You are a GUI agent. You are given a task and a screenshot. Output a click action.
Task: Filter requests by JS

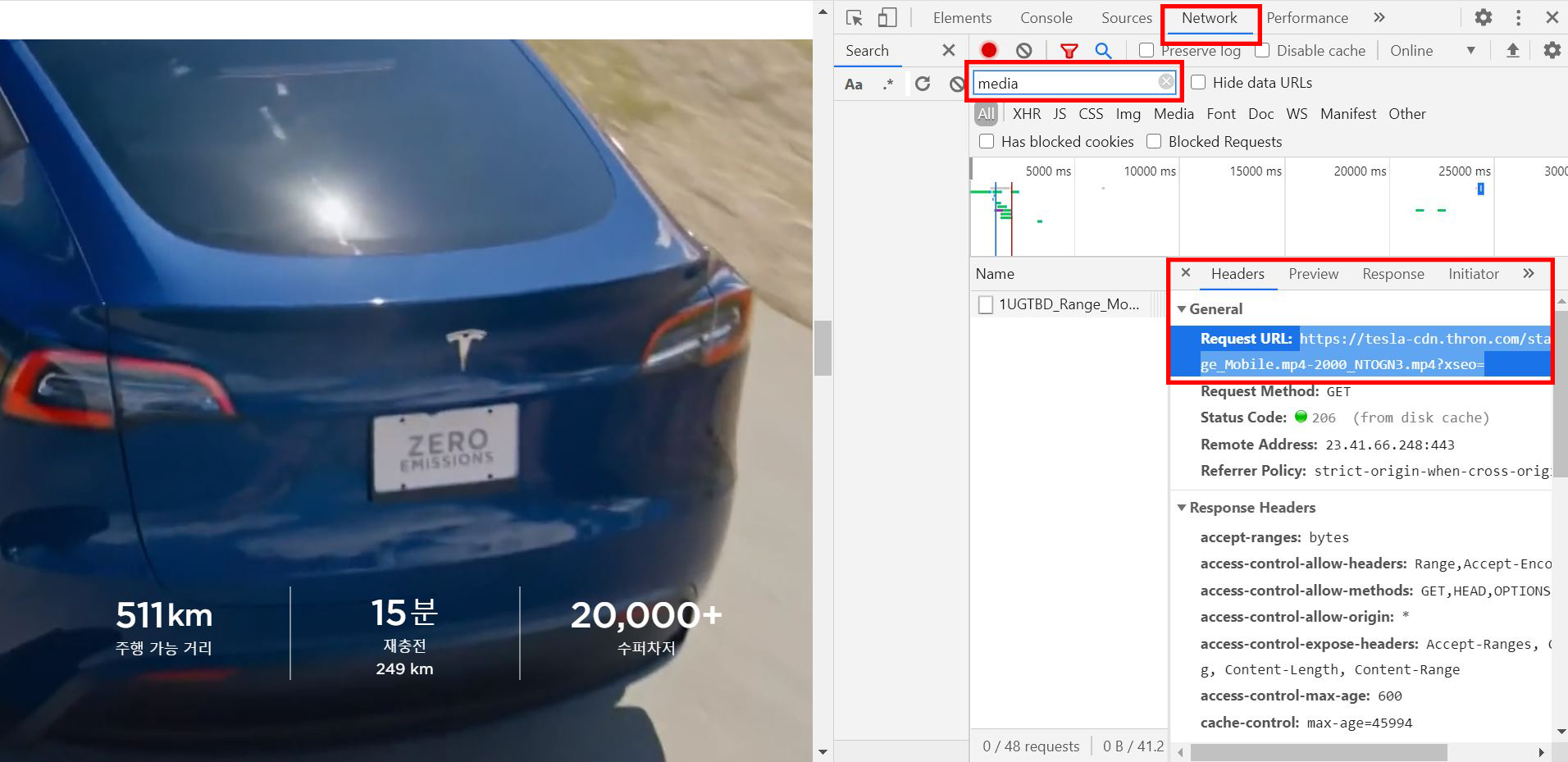1060,114
